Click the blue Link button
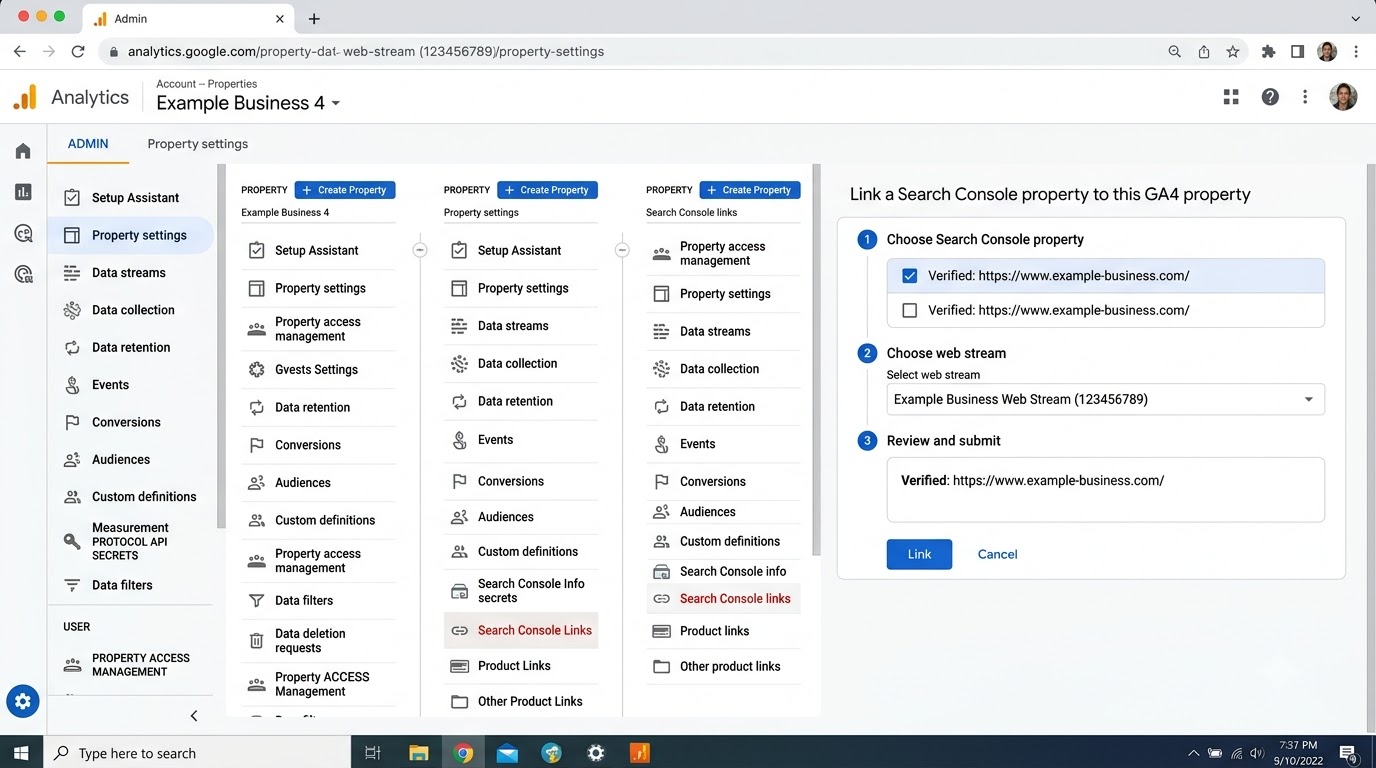 coord(919,554)
